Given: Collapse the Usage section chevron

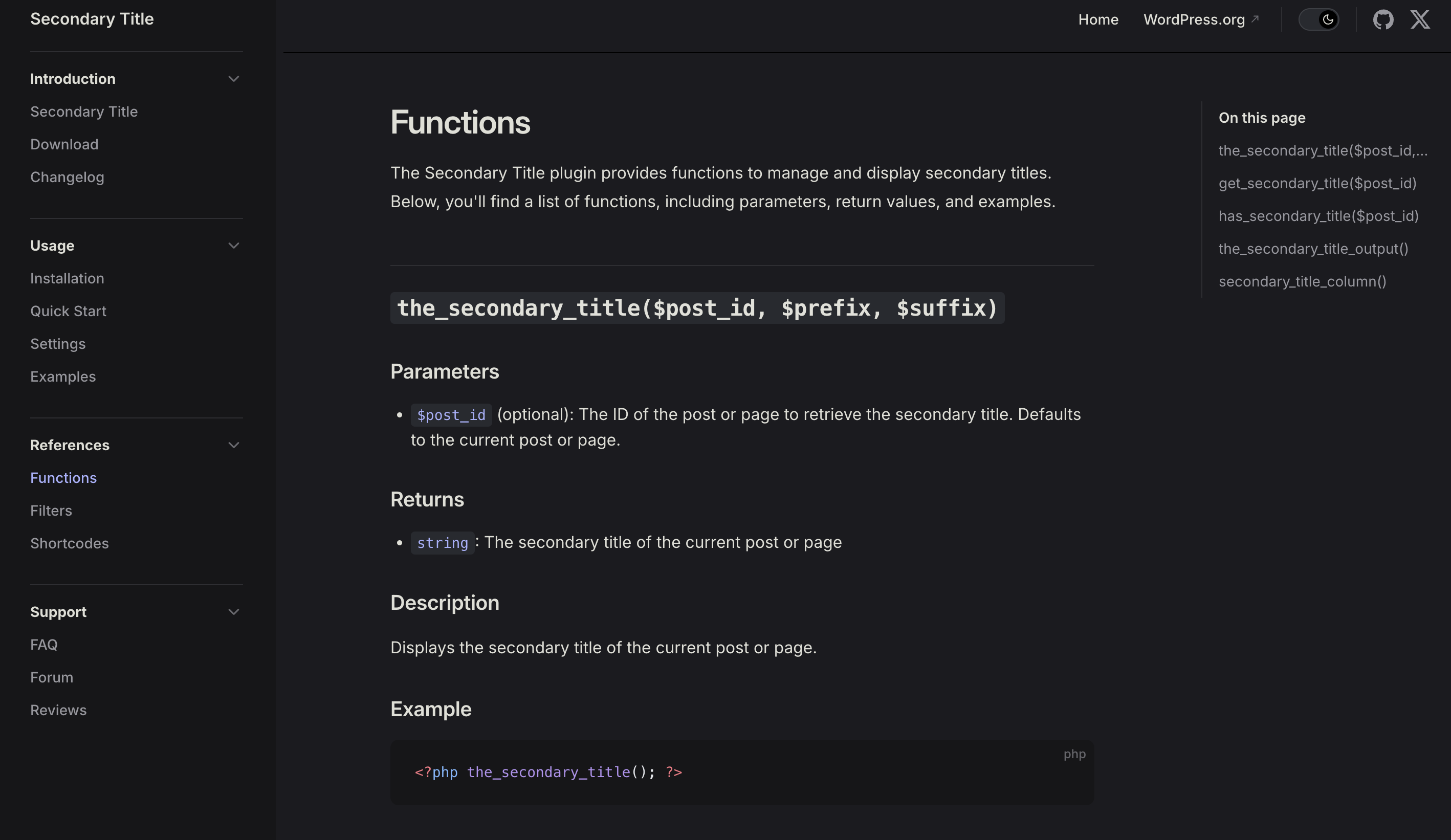Looking at the screenshot, I should [233, 246].
